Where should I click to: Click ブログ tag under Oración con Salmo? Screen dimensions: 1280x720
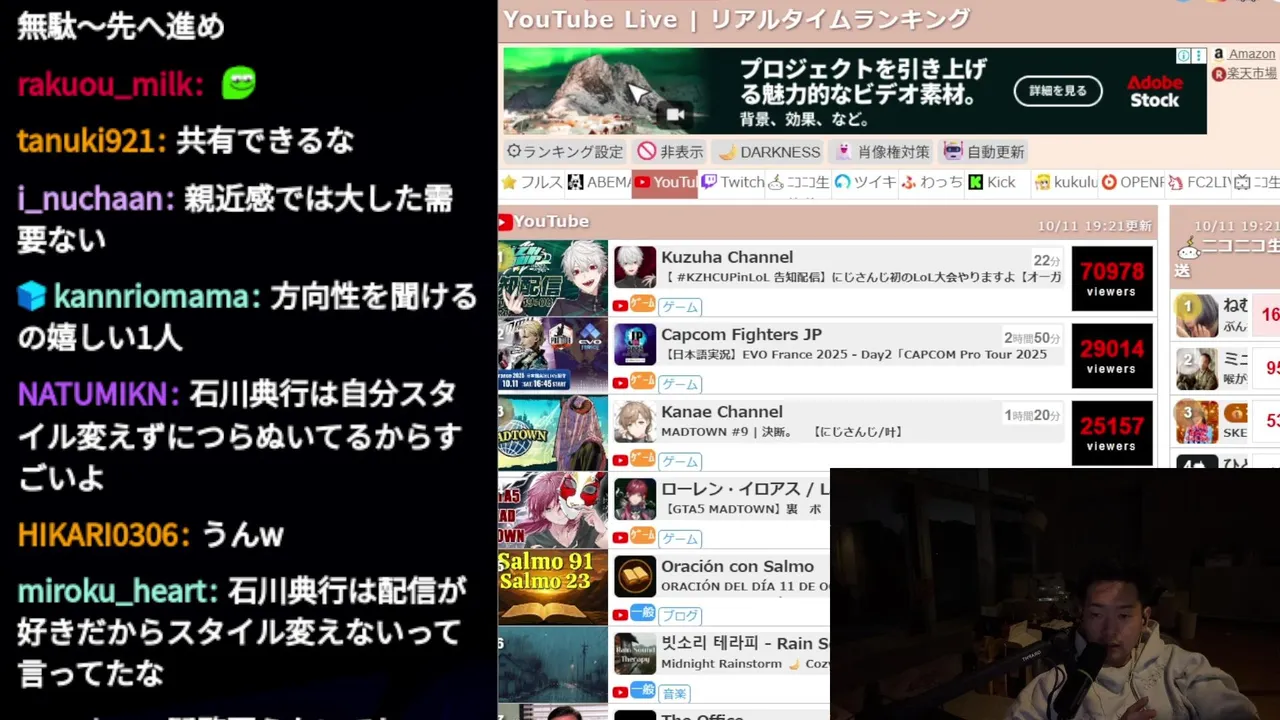(680, 616)
